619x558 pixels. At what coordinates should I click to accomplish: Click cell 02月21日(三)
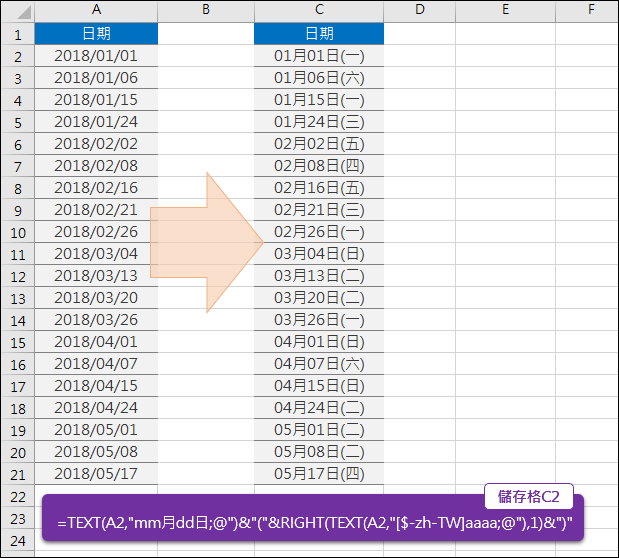pyautogui.click(x=319, y=210)
